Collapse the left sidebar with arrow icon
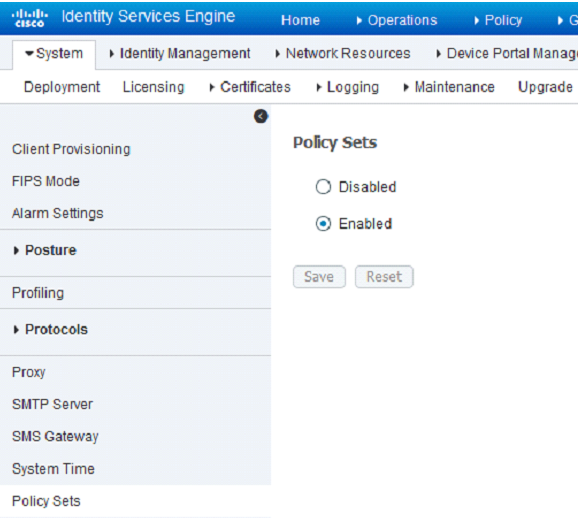The image size is (578, 518). tap(261, 117)
